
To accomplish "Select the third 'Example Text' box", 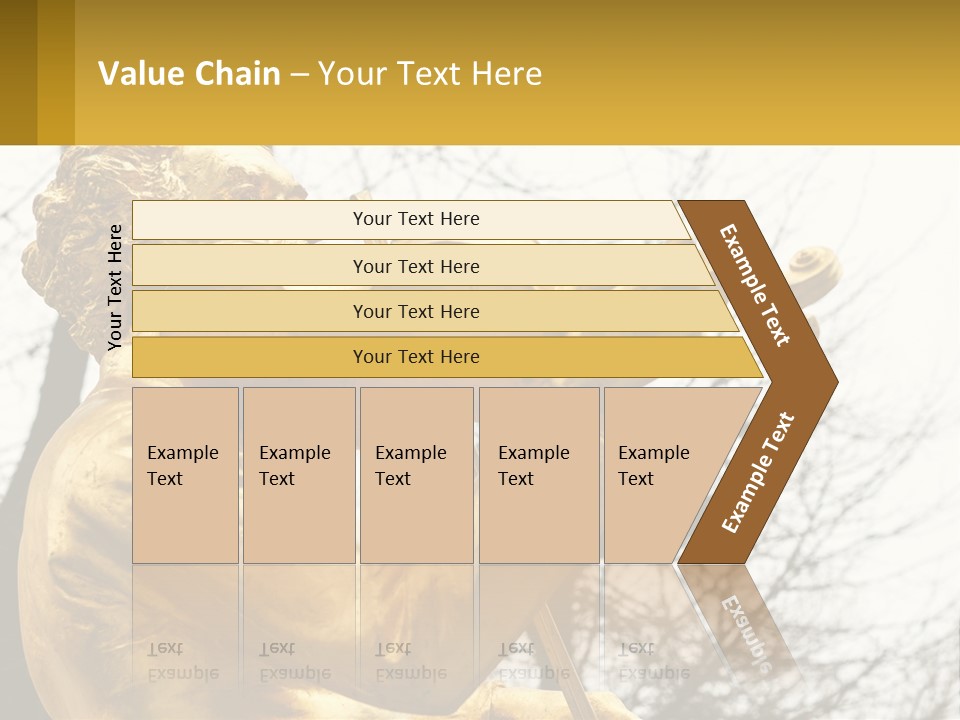I will (417, 475).
